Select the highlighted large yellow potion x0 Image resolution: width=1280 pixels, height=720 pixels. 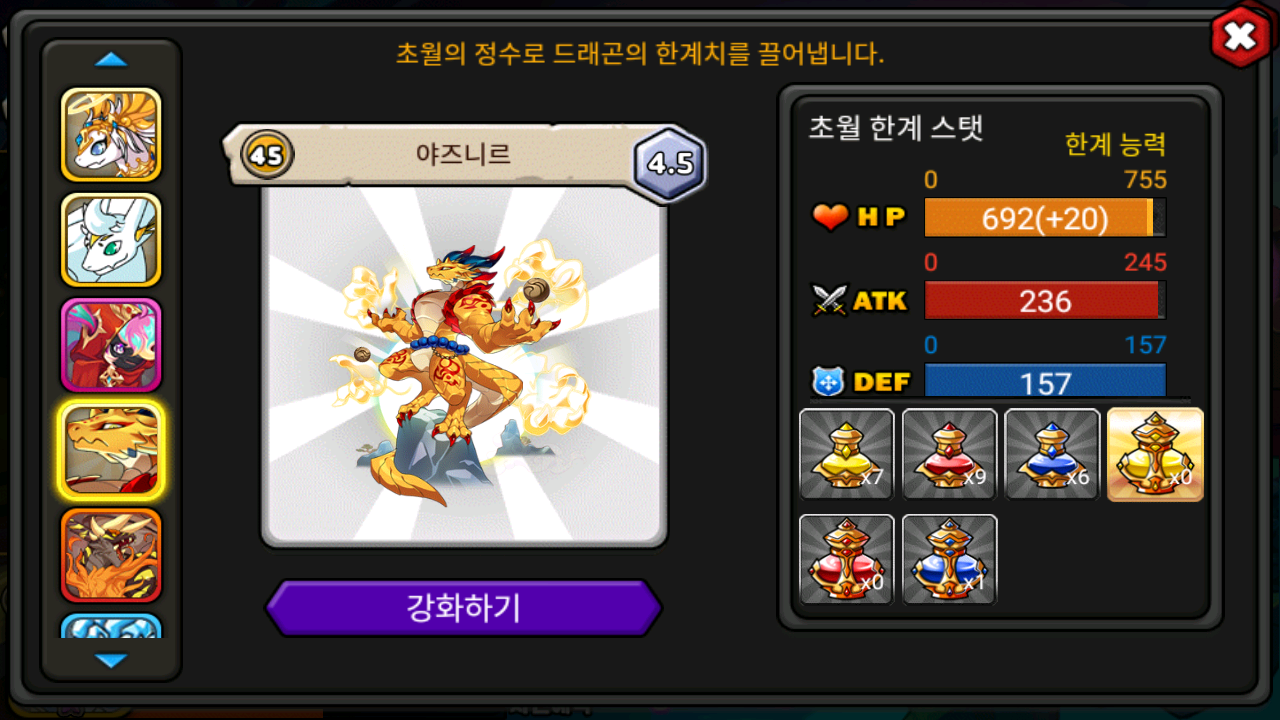click(x=1155, y=454)
